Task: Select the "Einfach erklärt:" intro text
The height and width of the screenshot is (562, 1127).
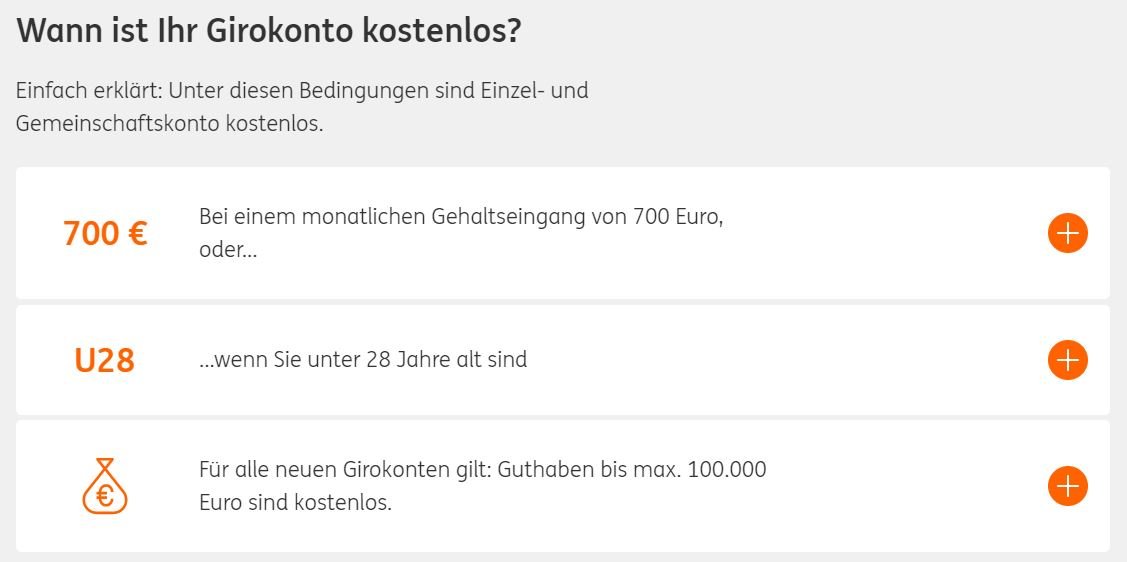Action: (88, 91)
